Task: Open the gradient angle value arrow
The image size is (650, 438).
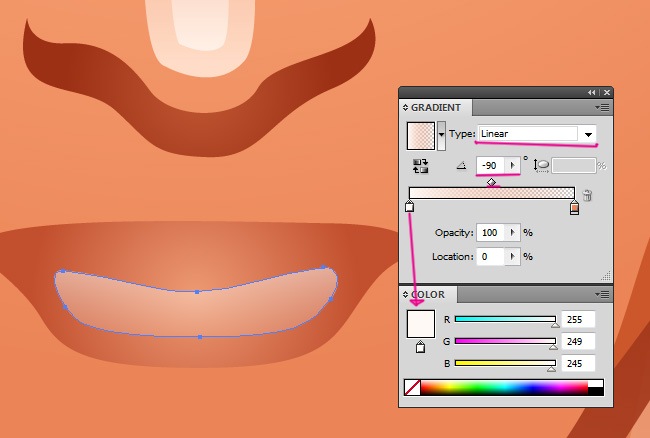Action: click(514, 165)
